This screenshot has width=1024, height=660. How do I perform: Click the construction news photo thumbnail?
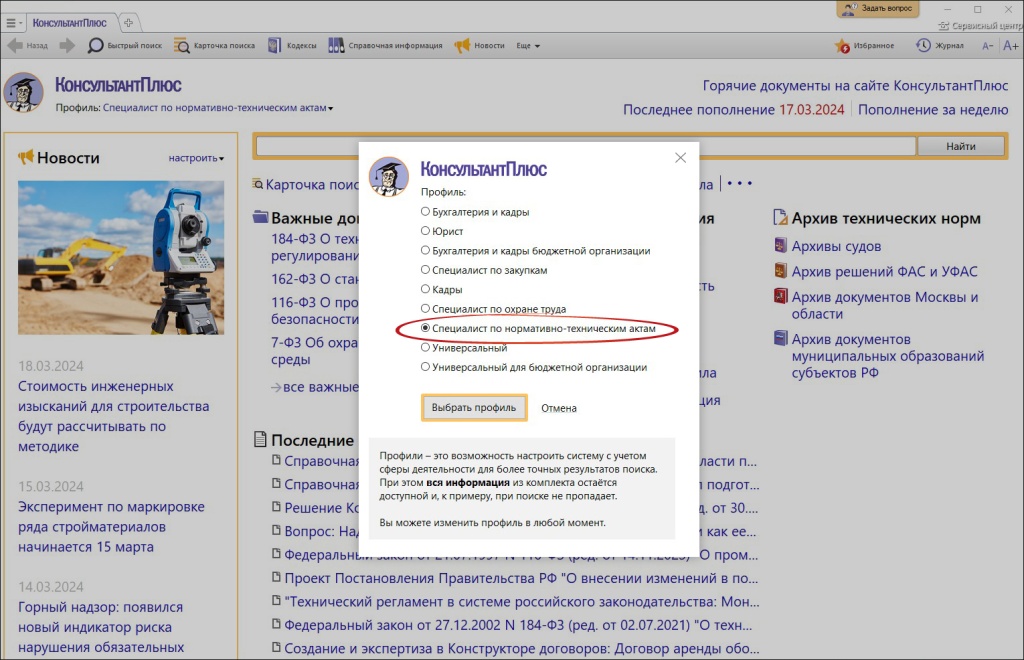pyautogui.click(x=121, y=258)
